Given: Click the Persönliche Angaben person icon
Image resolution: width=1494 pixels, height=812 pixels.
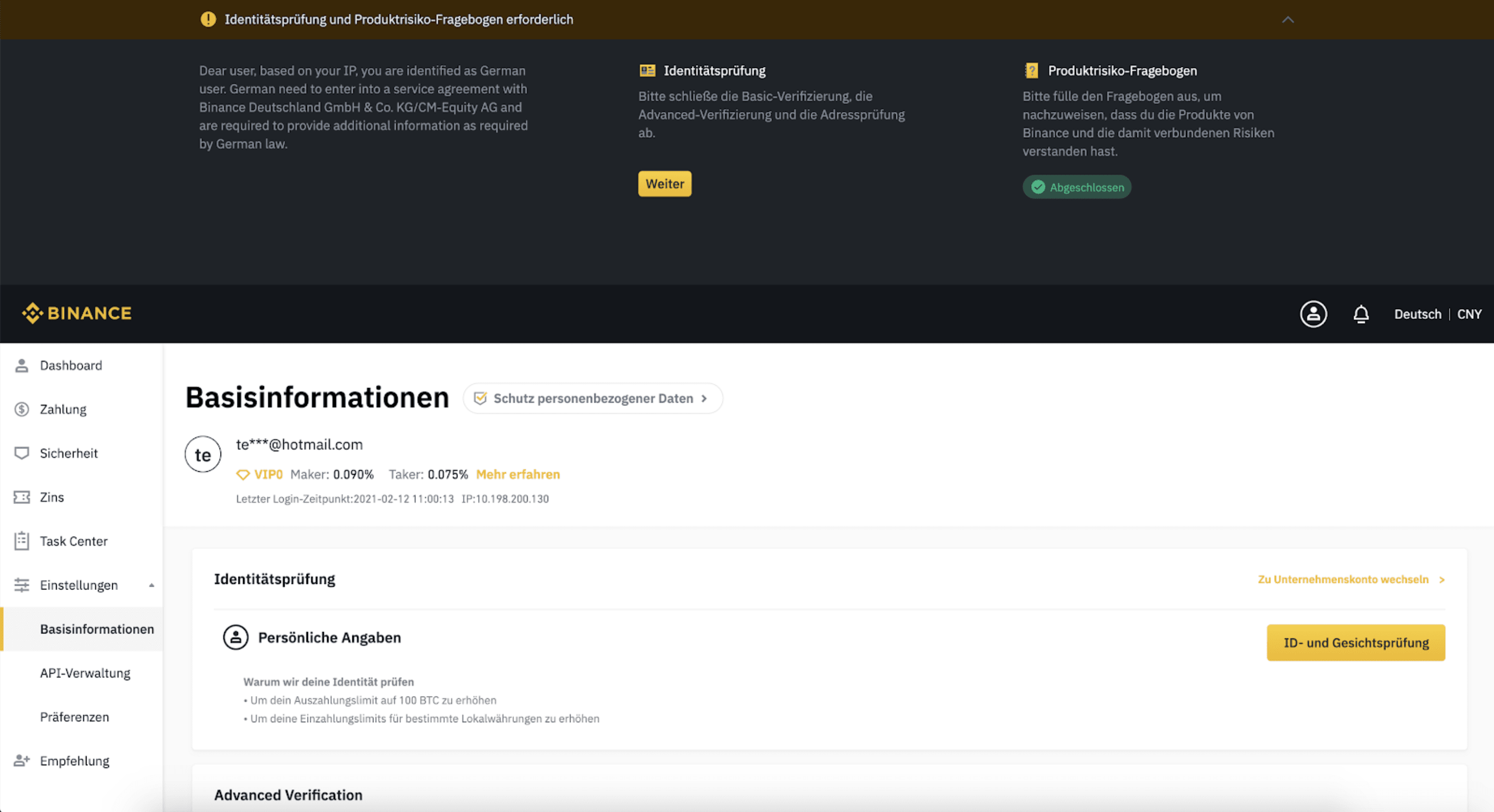Looking at the screenshot, I should pyautogui.click(x=235, y=637).
